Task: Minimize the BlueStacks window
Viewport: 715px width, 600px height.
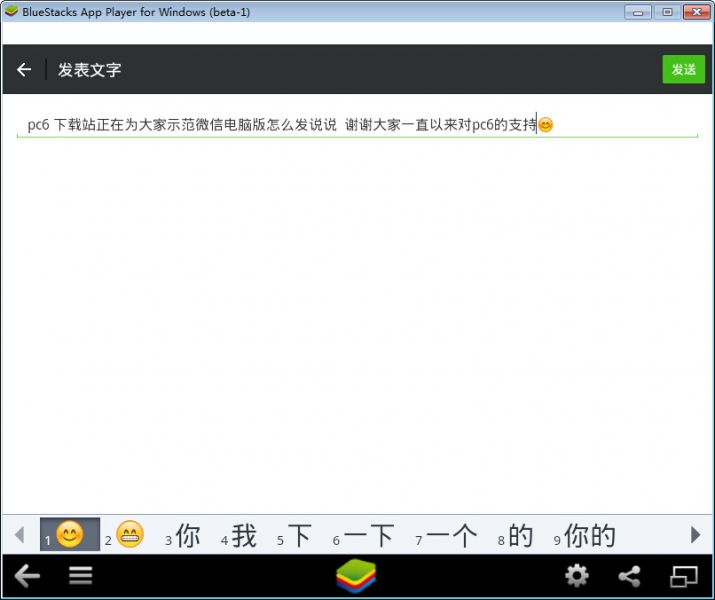Action: coord(637,12)
